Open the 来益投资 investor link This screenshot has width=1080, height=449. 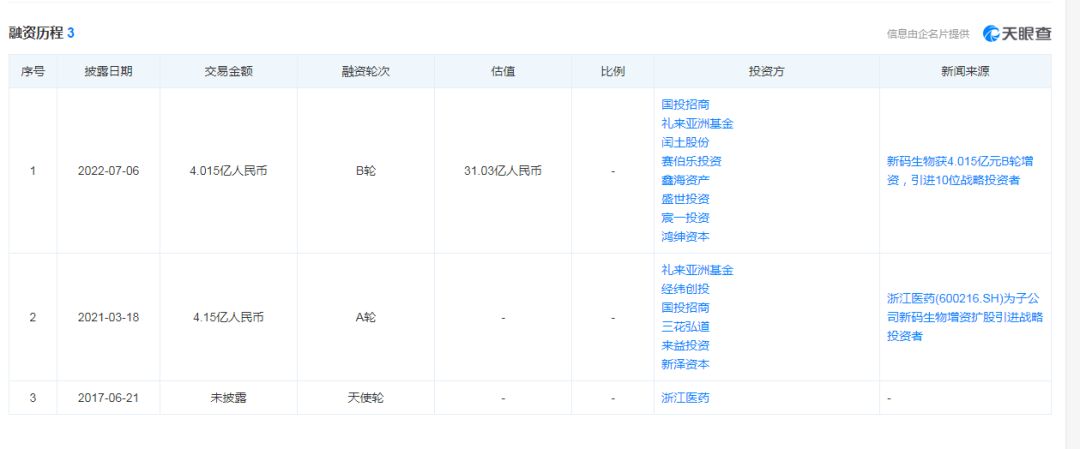coord(685,346)
